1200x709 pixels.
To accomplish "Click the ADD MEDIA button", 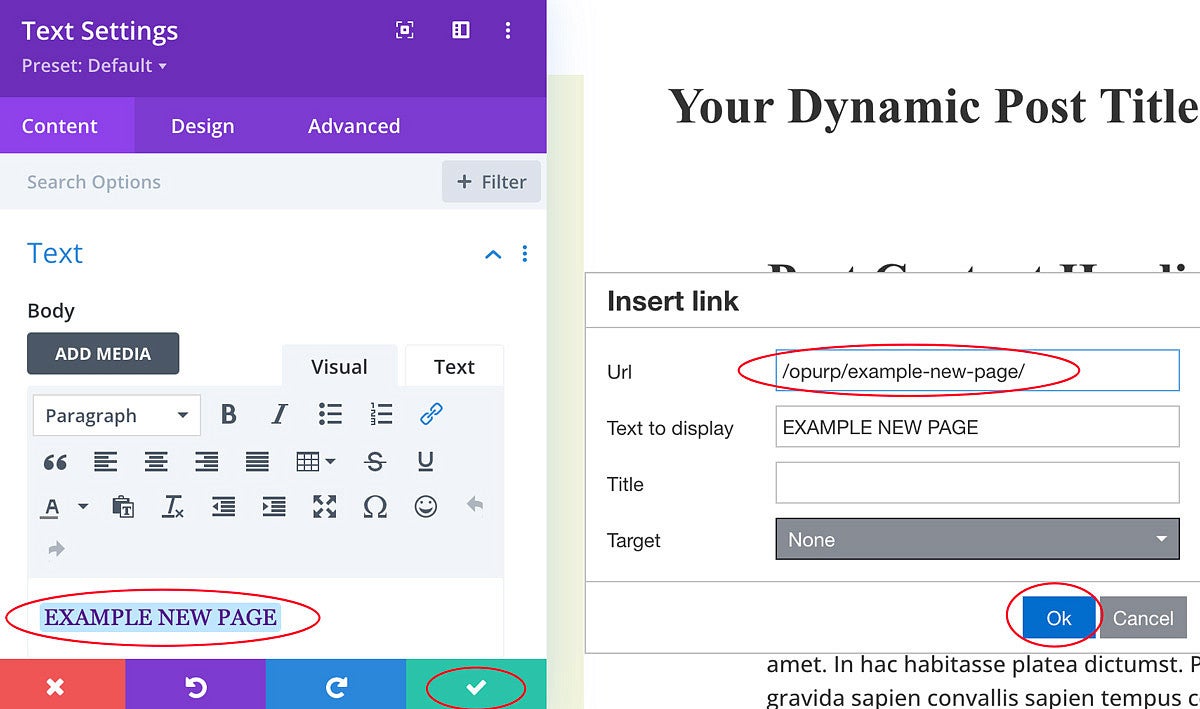I will point(103,353).
